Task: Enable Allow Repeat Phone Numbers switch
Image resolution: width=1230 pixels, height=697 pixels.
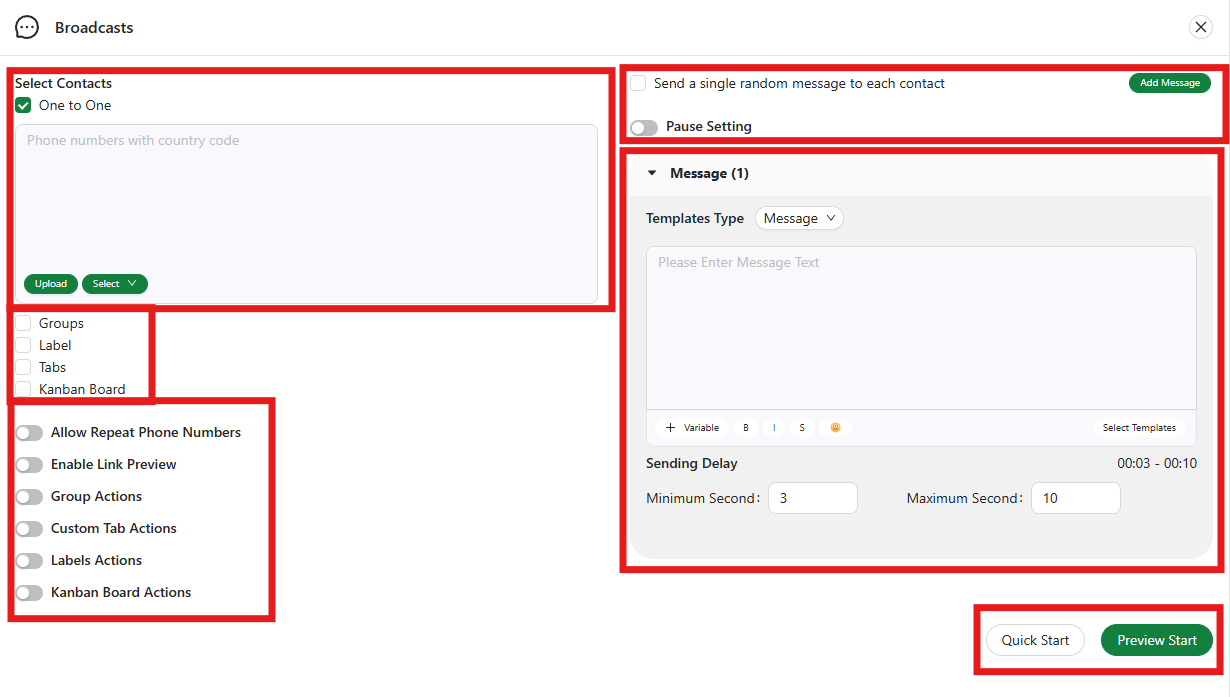Action: click(x=30, y=433)
